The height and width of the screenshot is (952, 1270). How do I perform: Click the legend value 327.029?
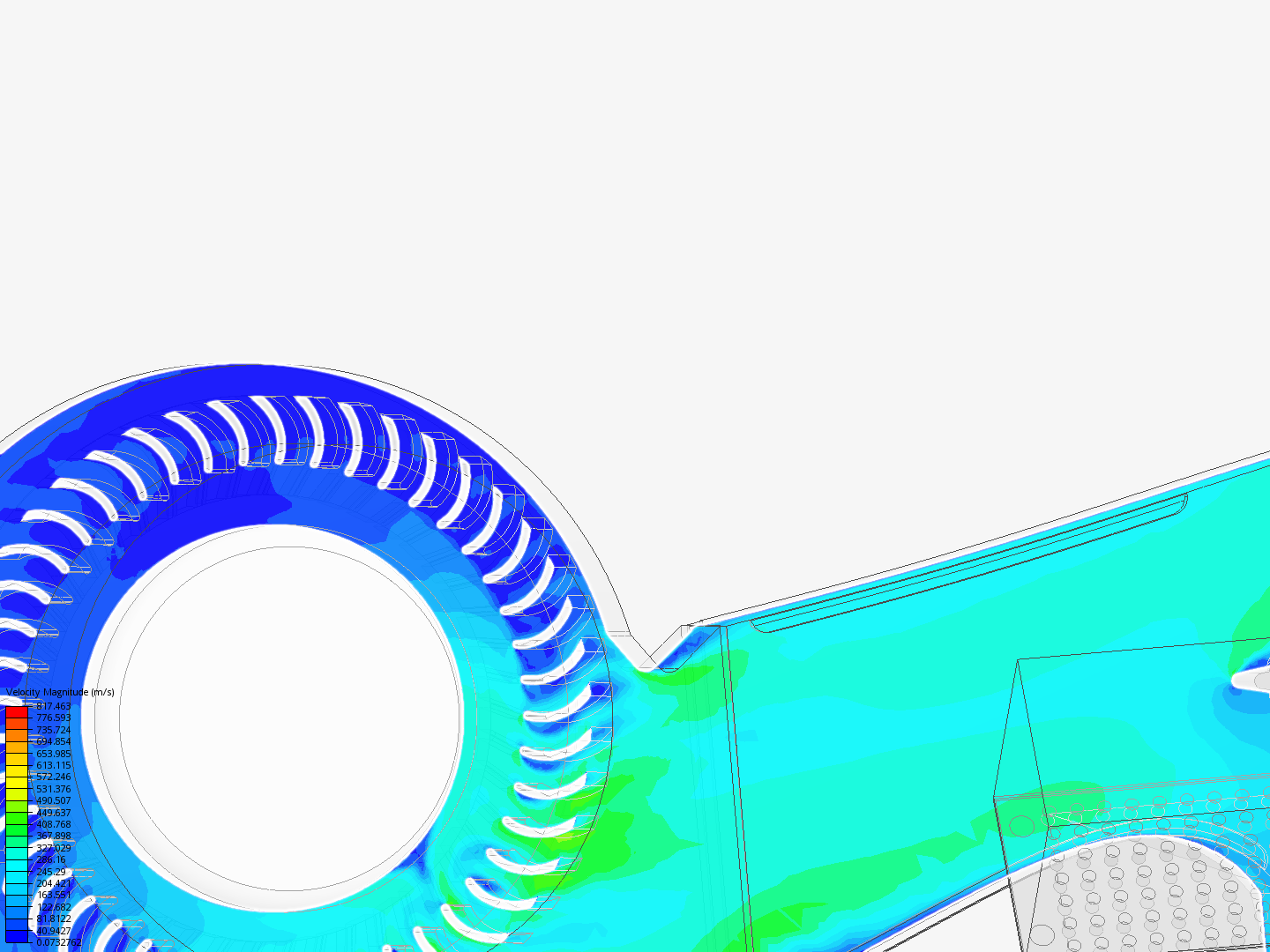[53, 848]
